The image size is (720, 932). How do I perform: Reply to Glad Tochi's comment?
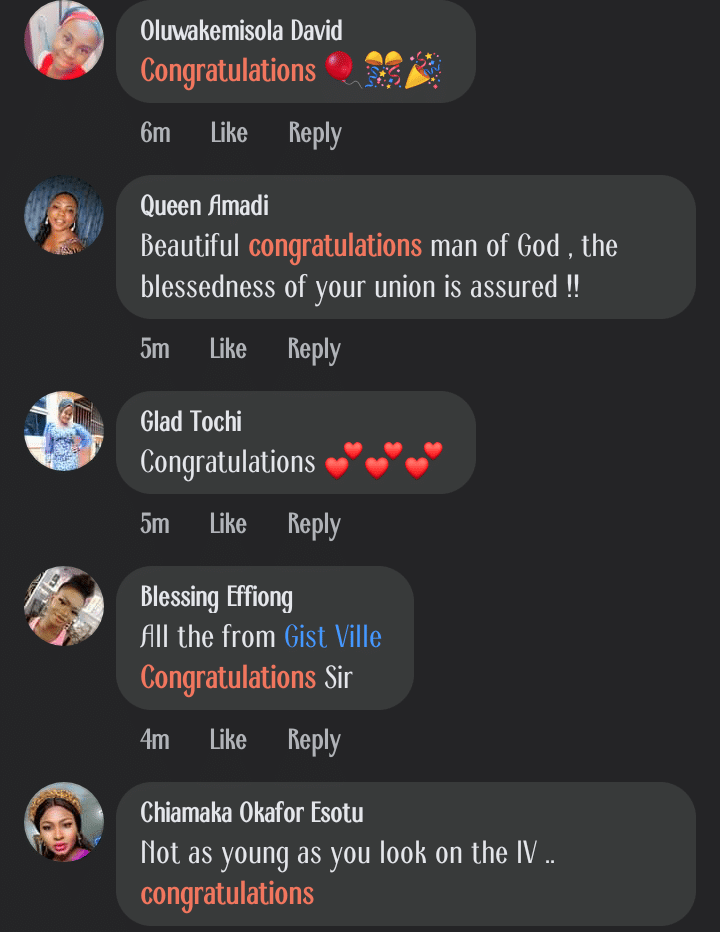pos(314,524)
